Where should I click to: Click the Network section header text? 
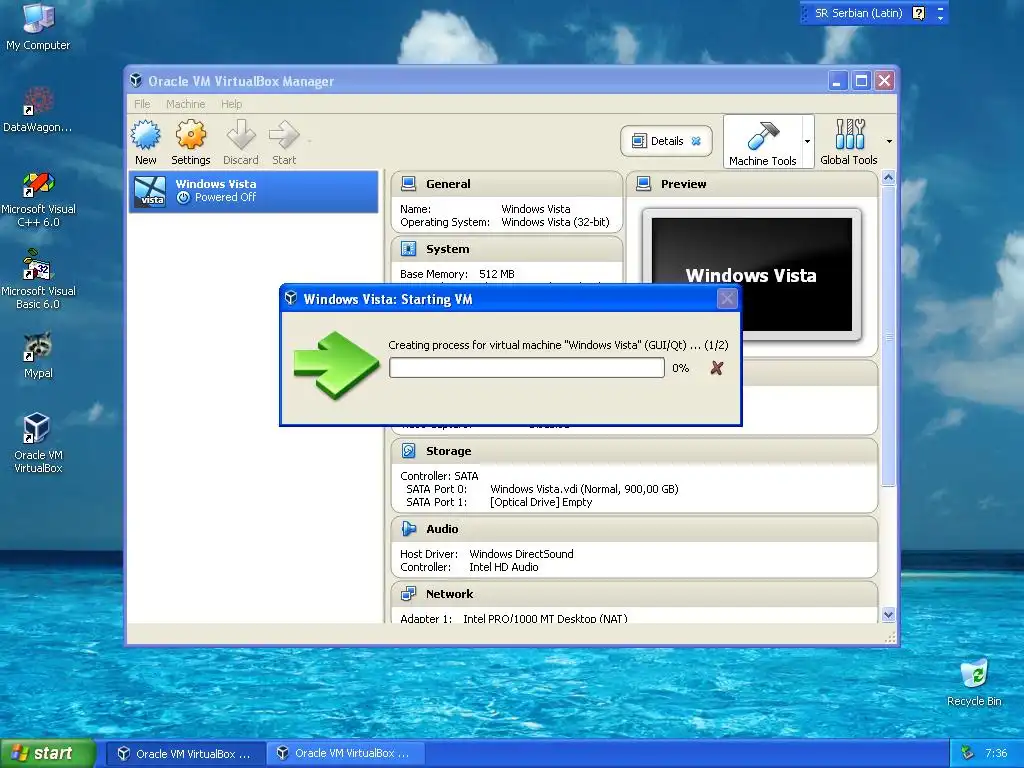tap(449, 594)
